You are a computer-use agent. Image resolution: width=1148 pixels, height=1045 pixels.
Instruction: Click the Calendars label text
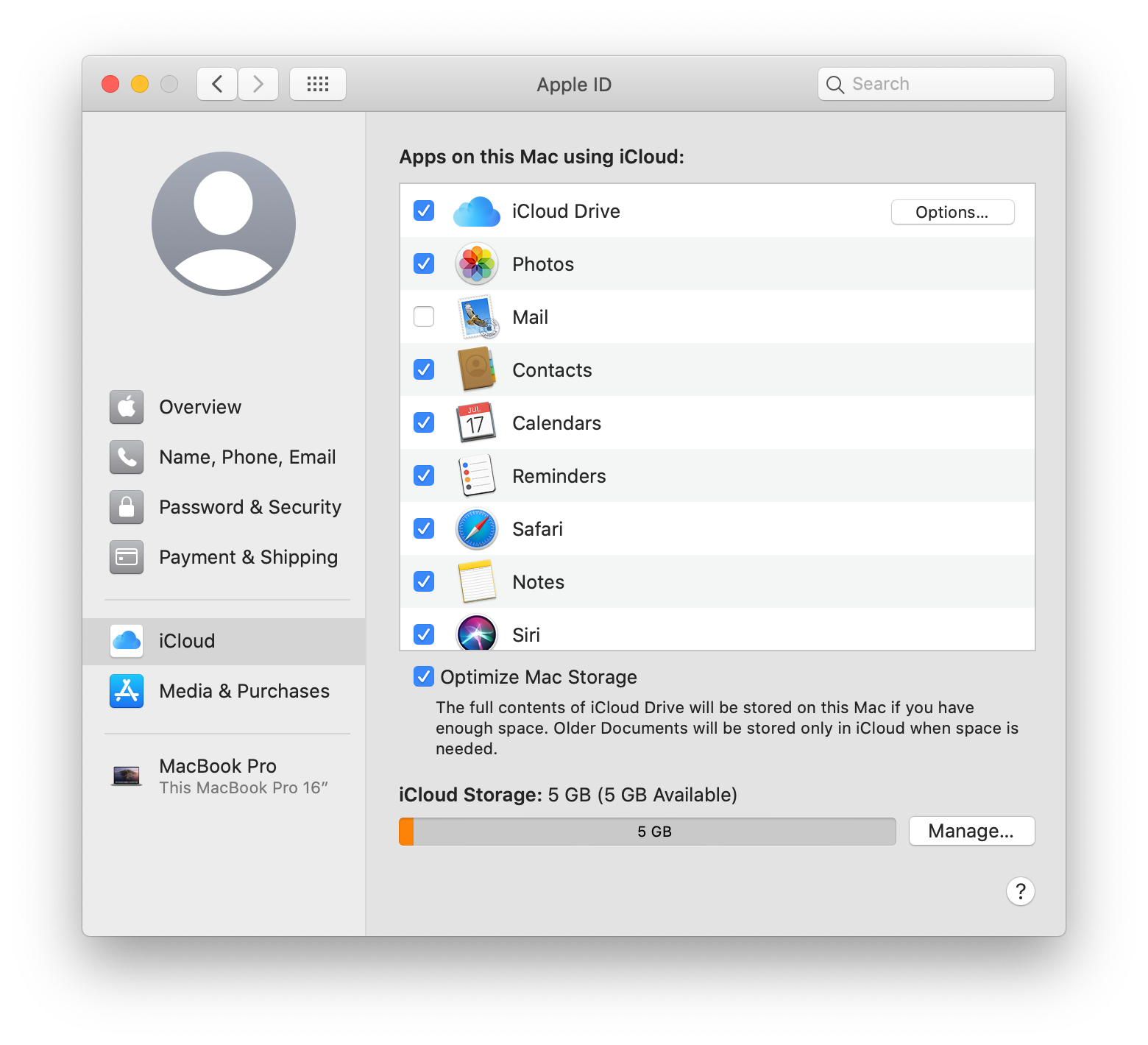click(x=557, y=423)
